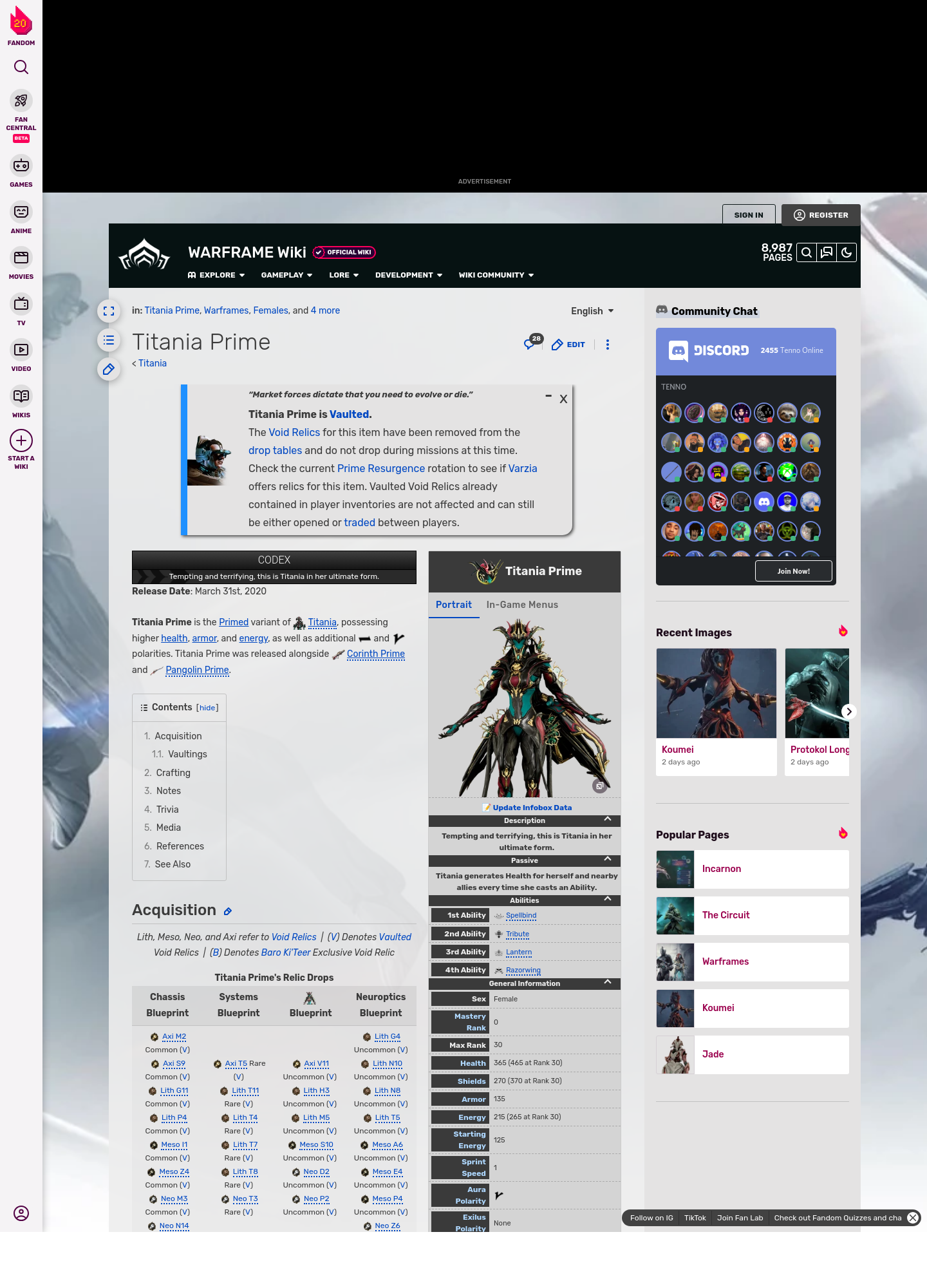This screenshot has width=927, height=1288.
Task: Open the floating table of contents icon
Action: (109, 340)
